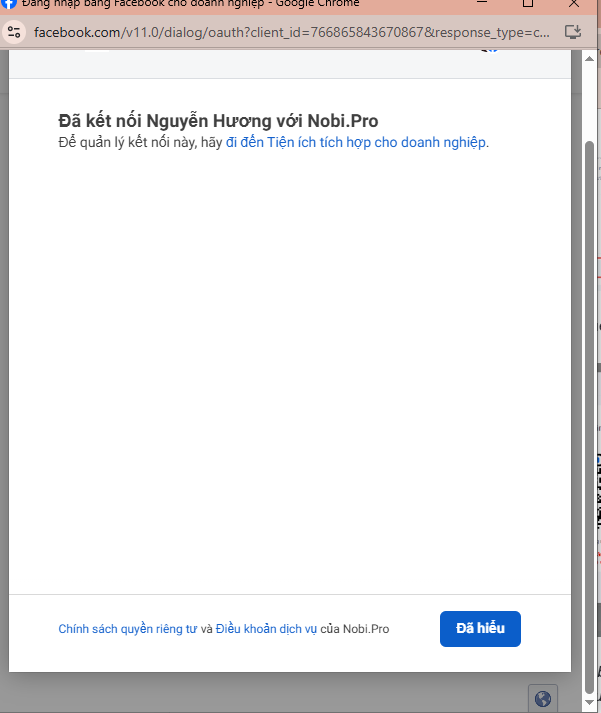Click the "Để quản lý kết nối này" text
This screenshot has height=713, width=601.
140,142
